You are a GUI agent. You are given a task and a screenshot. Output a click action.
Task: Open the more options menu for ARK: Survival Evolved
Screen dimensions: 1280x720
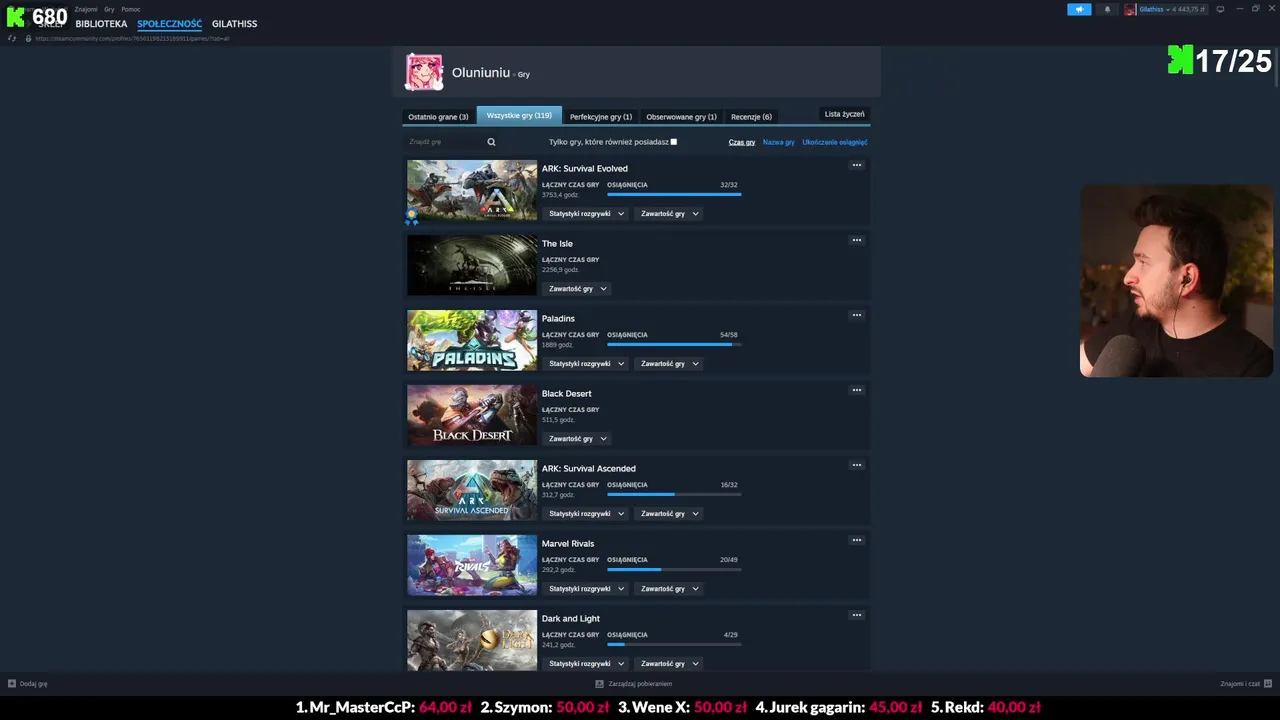point(856,165)
